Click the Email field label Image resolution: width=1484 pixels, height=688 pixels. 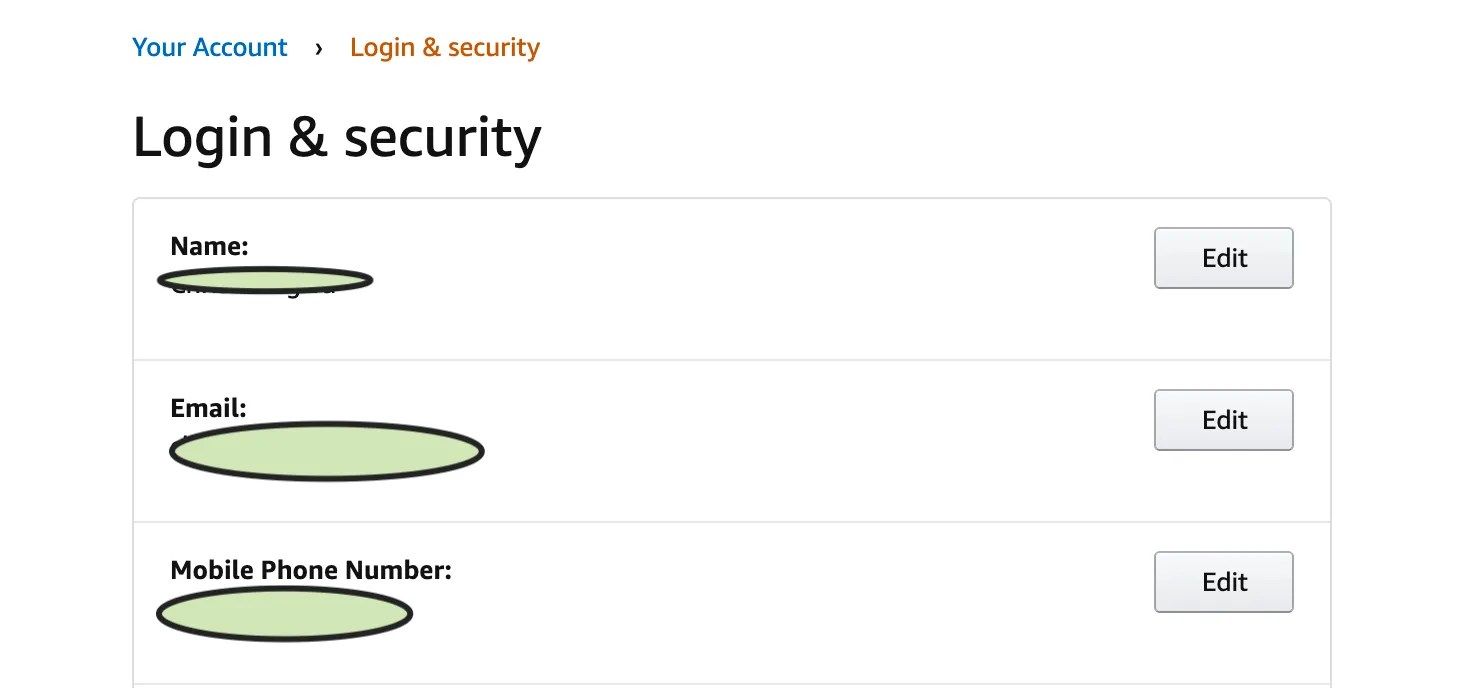[208, 408]
